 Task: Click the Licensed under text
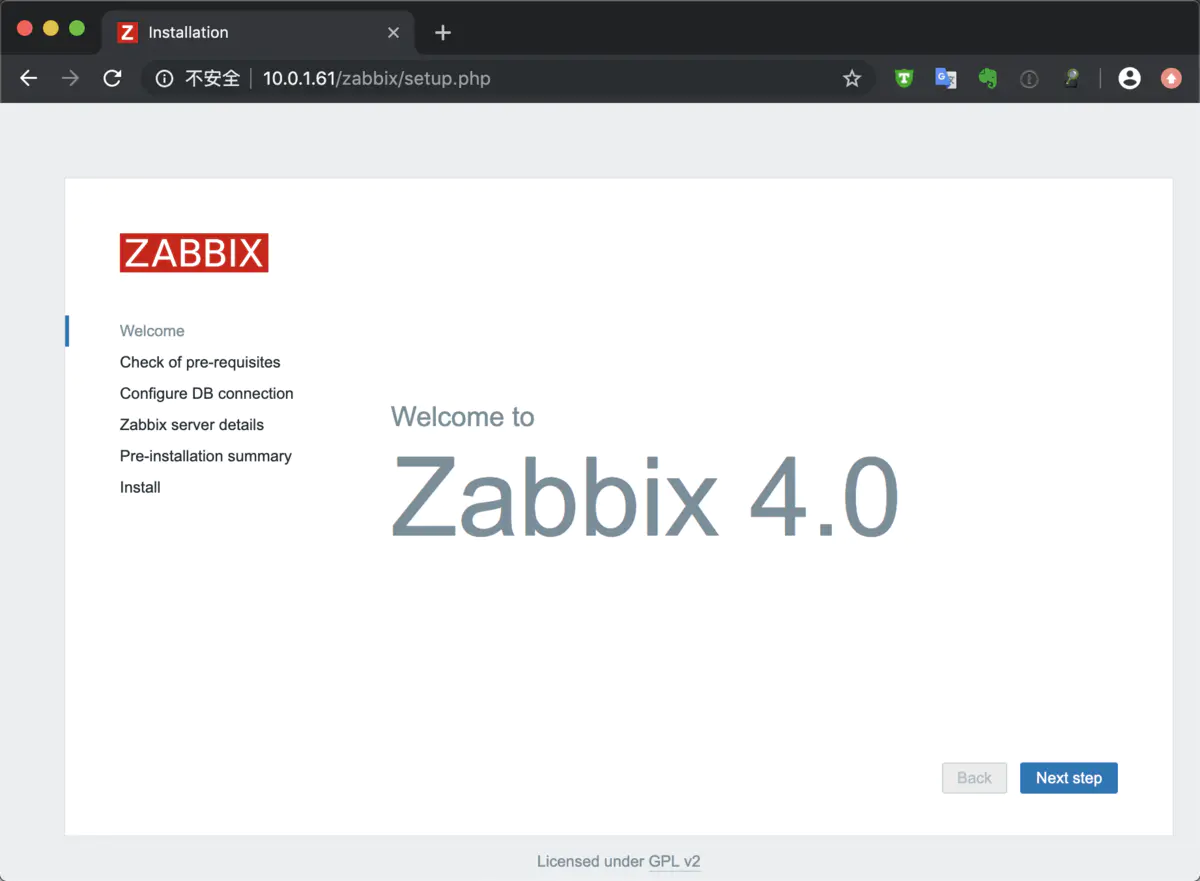pyautogui.click(x=591, y=861)
